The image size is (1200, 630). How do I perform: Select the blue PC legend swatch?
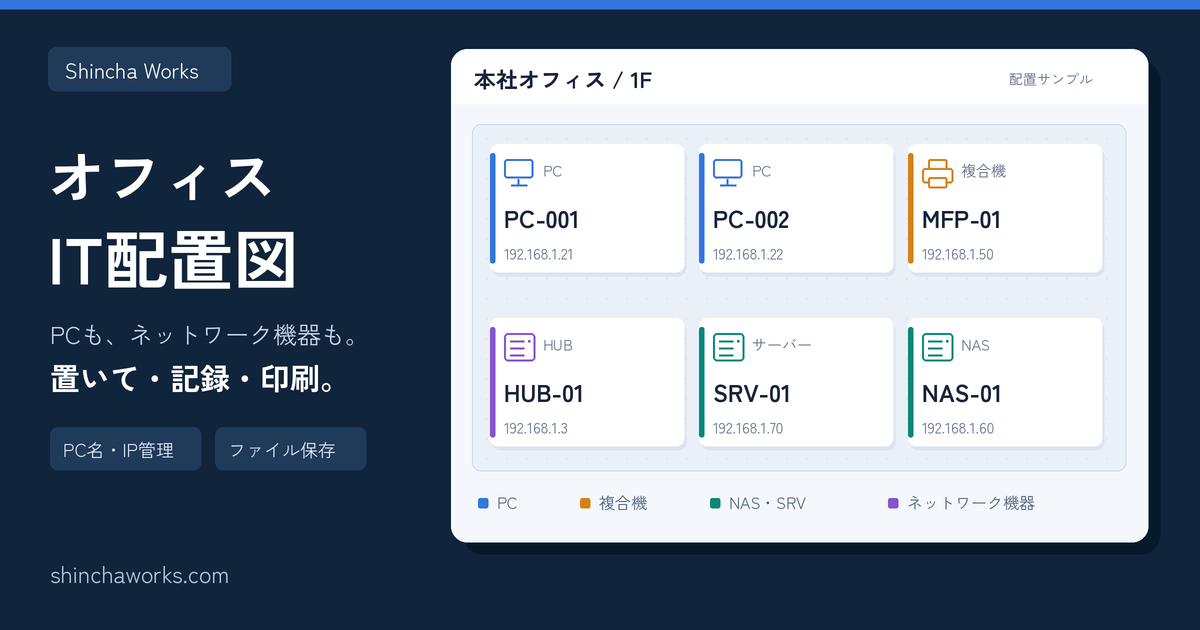(483, 503)
